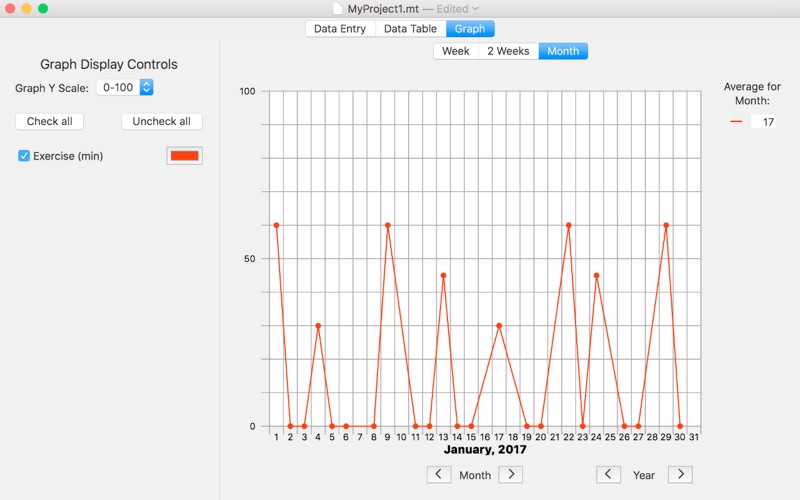Screen dimensions: 800x500
Task: Open the red Exercise color swatch
Action: (x=185, y=156)
